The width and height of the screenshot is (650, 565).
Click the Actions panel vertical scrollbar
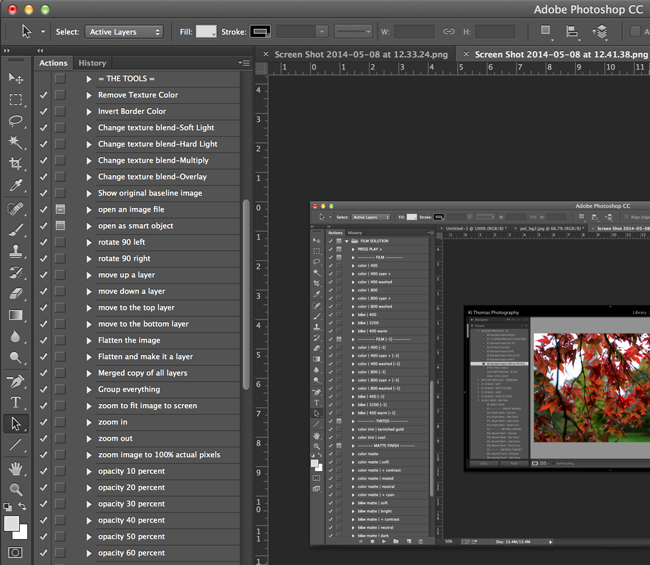click(246, 295)
